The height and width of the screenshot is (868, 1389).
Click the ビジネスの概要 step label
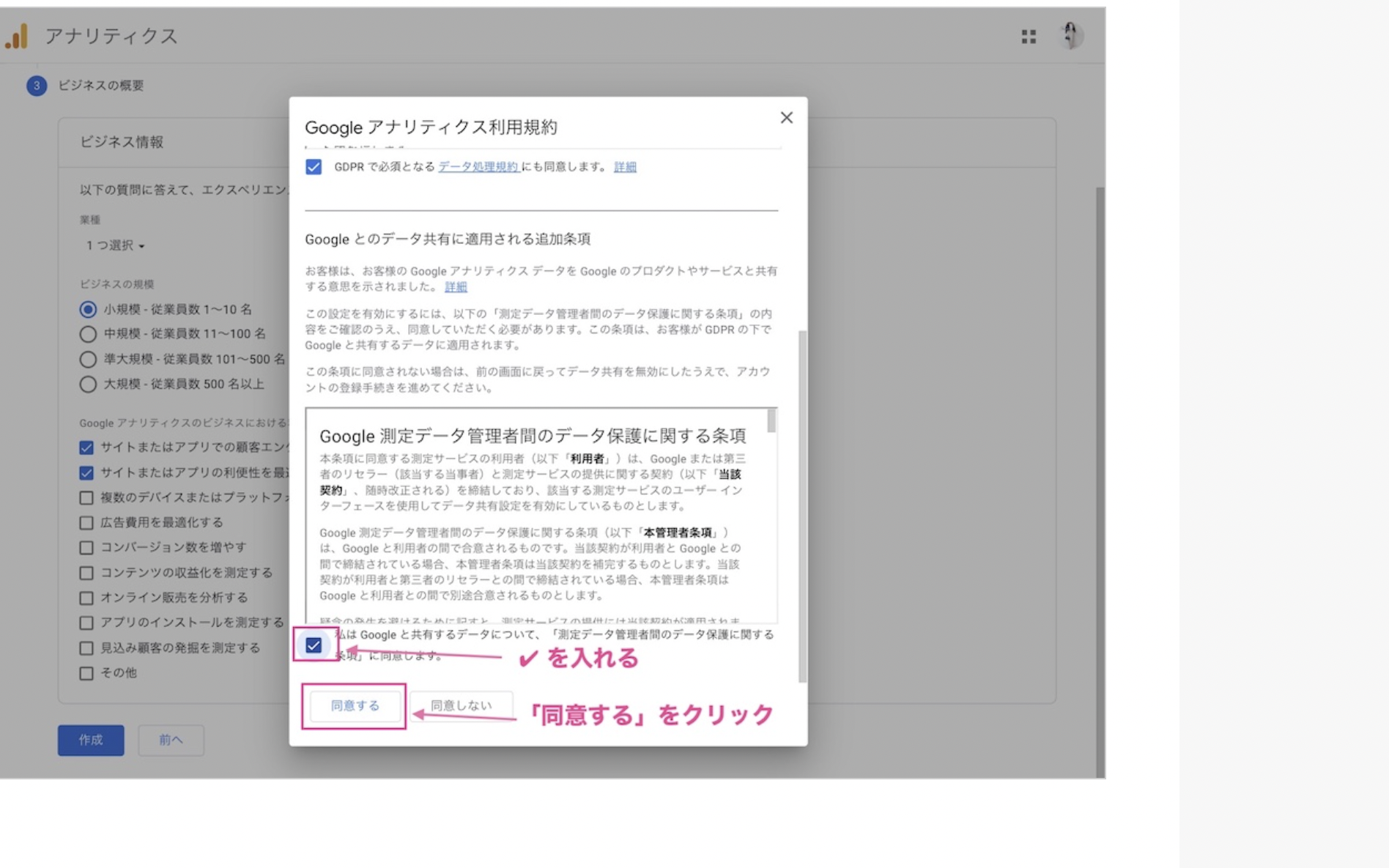pyautogui.click(x=101, y=86)
